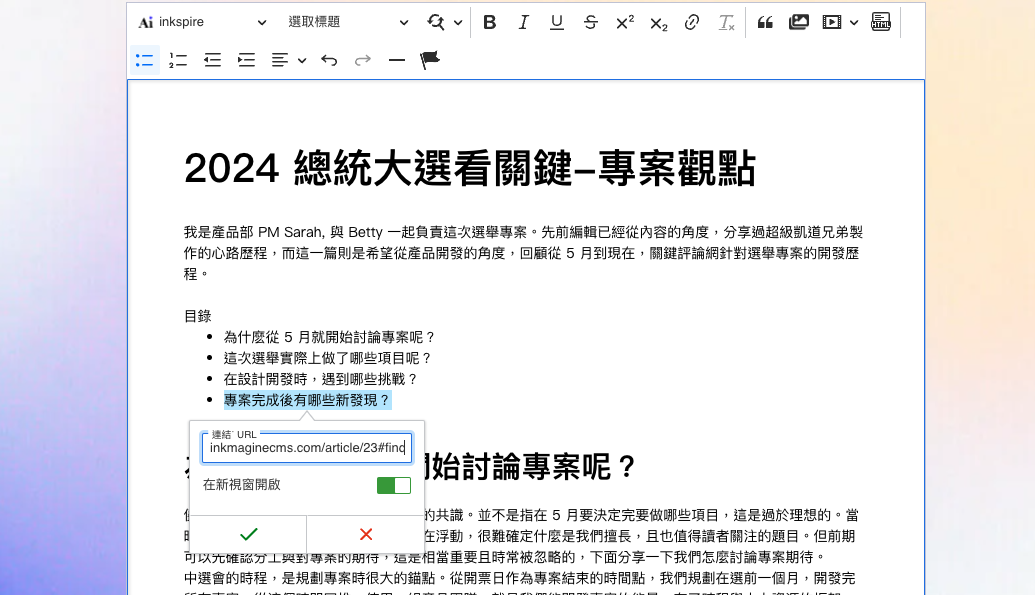This screenshot has width=1035, height=595.
Task: Insert a block quote
Action: tap(765, 22)
